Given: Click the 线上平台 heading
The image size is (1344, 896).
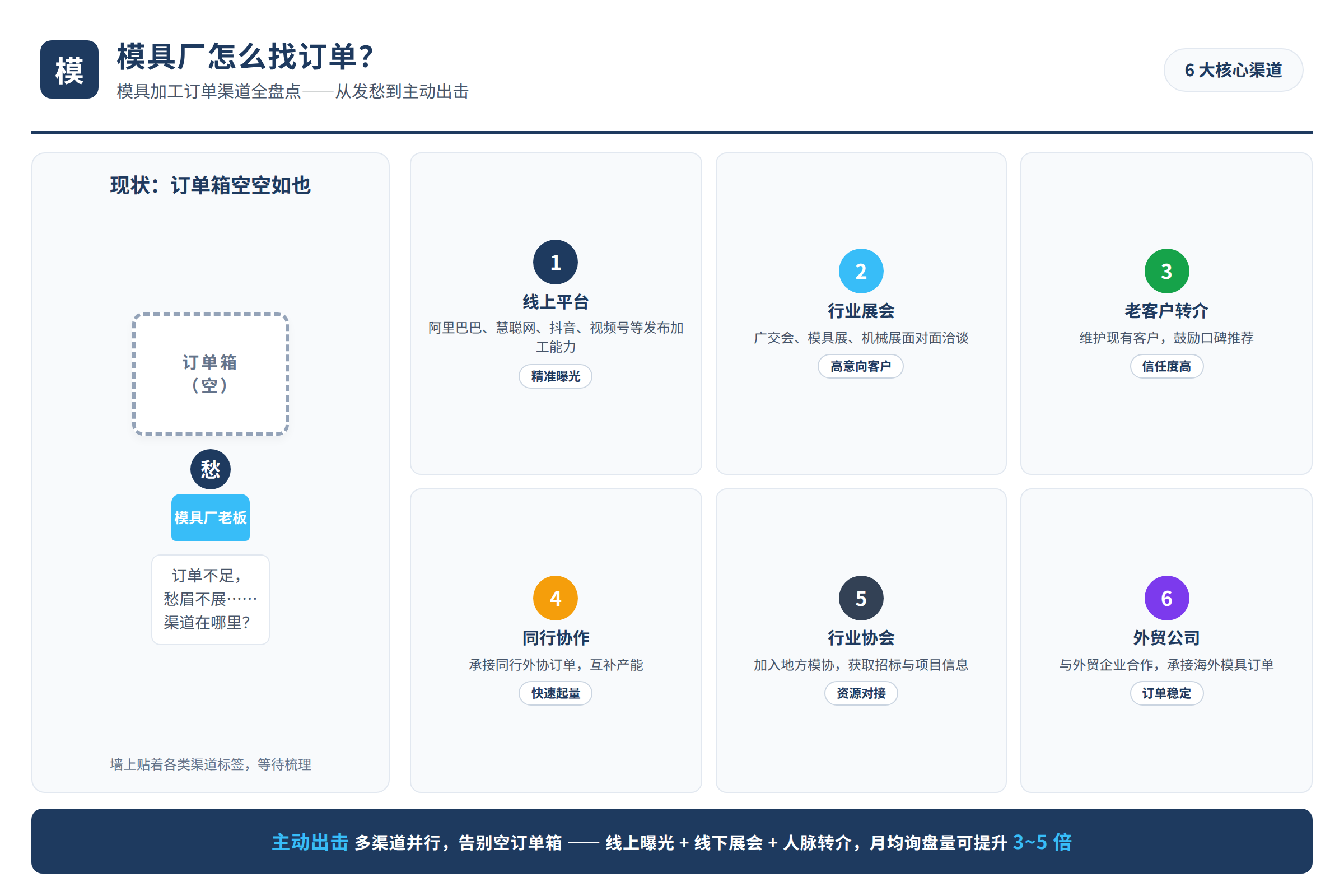Looking at the screenshot, I should 556,302.
